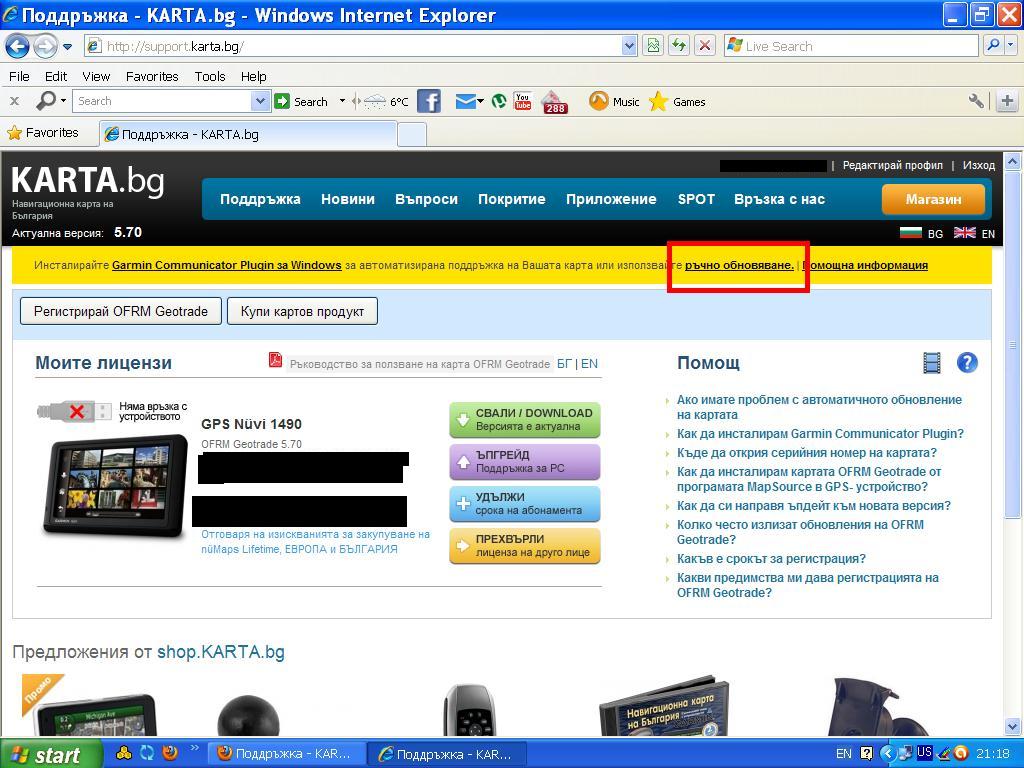
Task: Click the orange Магазин button
Action: 933,199
